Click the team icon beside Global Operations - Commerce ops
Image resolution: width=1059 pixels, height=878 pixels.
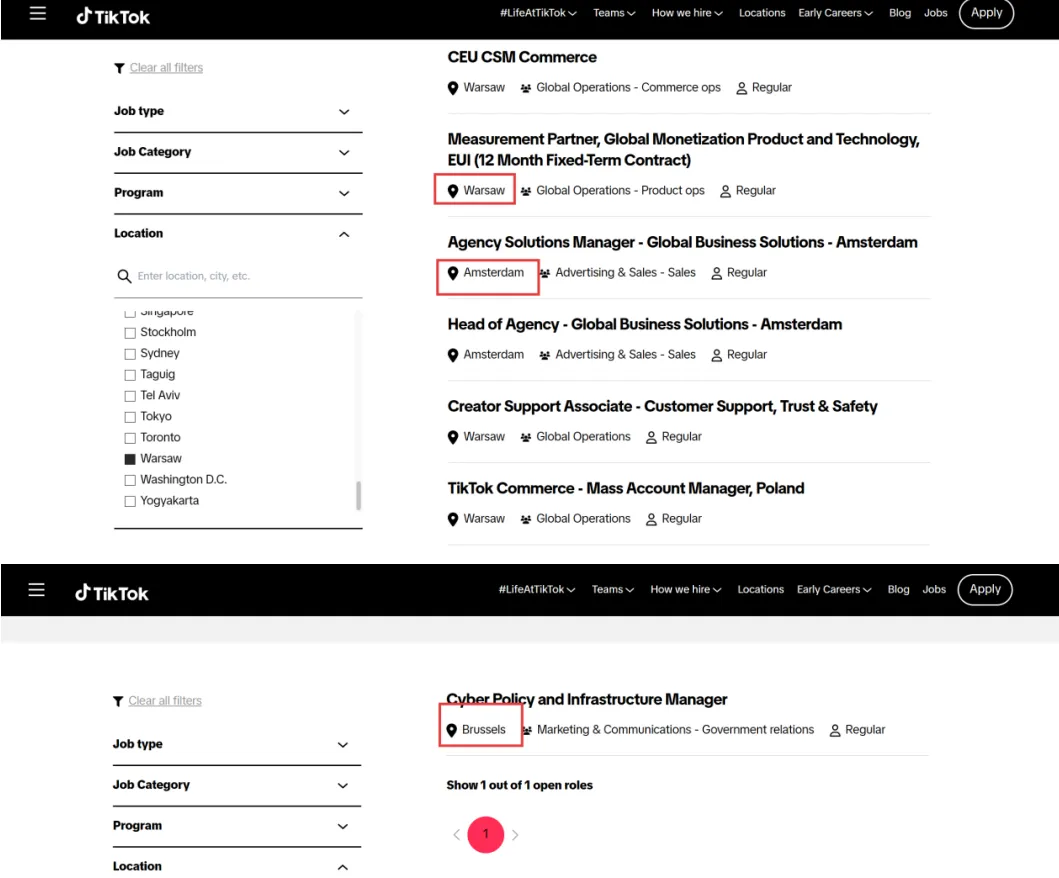click(526, 88)
